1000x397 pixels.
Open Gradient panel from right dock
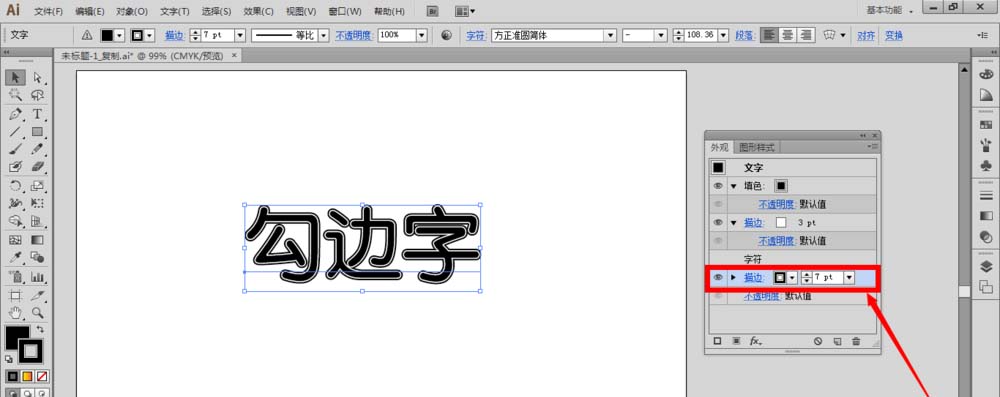tap(985, 215)
